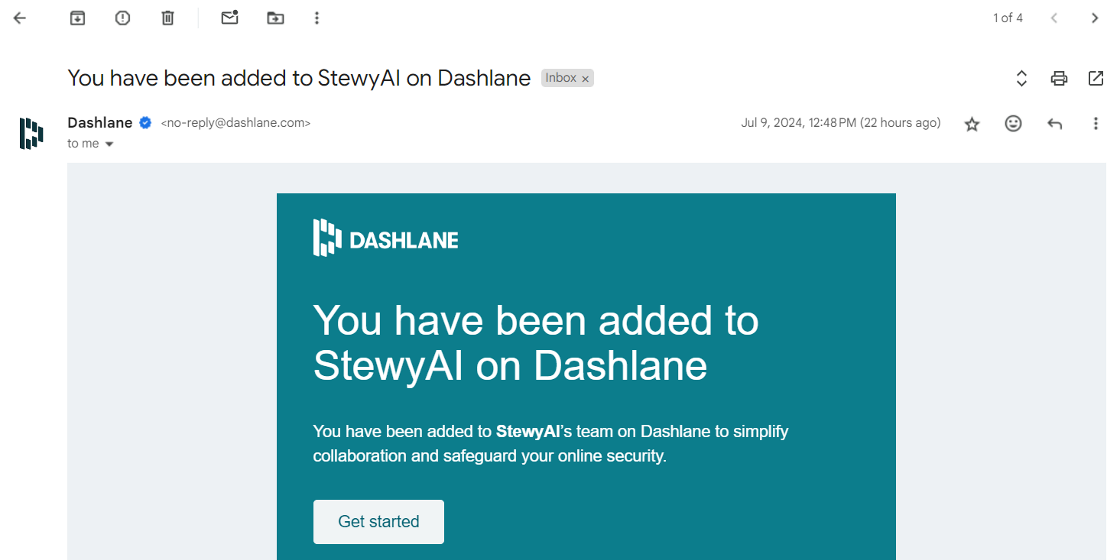The height and width of the screenshot is (560, 1120).
Task: Open the message's More options menu
Action: pos(1096,124)
